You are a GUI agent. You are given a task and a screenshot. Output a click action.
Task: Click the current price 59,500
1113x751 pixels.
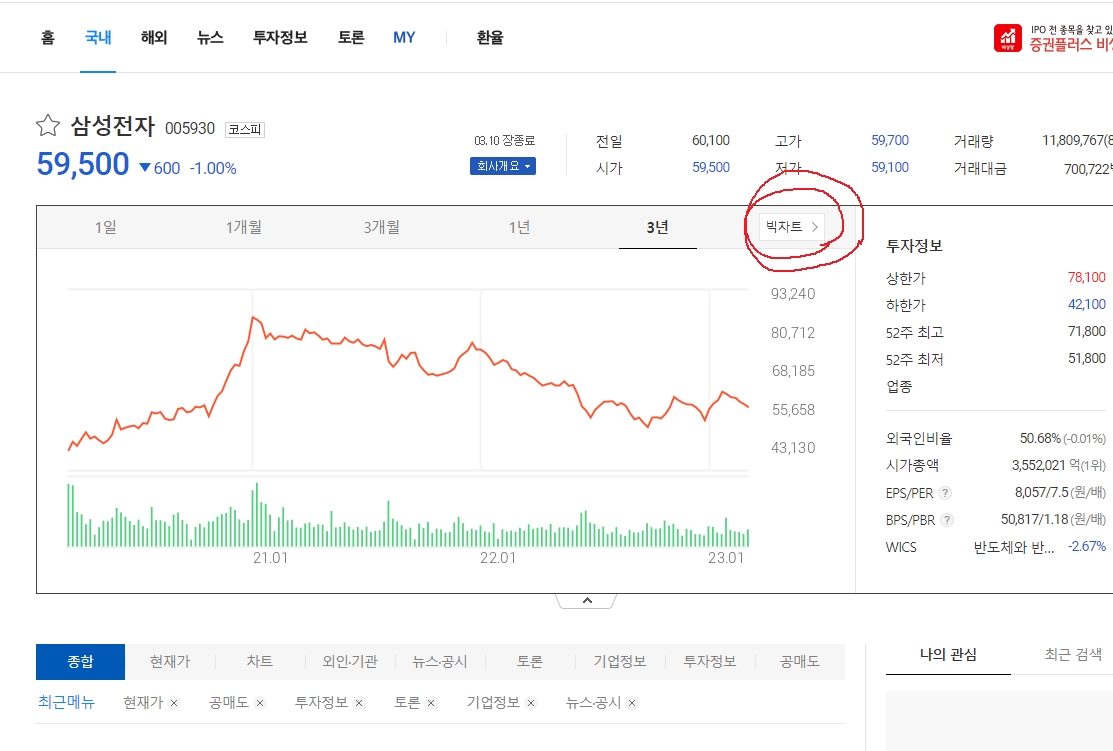click(x=83, y=165)
